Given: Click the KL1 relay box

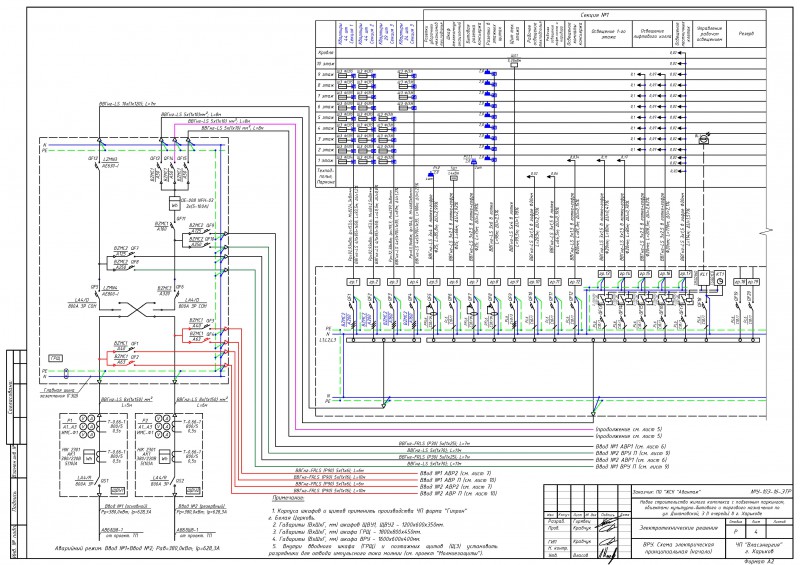Looking at the screenshot, I should point(704,278).
